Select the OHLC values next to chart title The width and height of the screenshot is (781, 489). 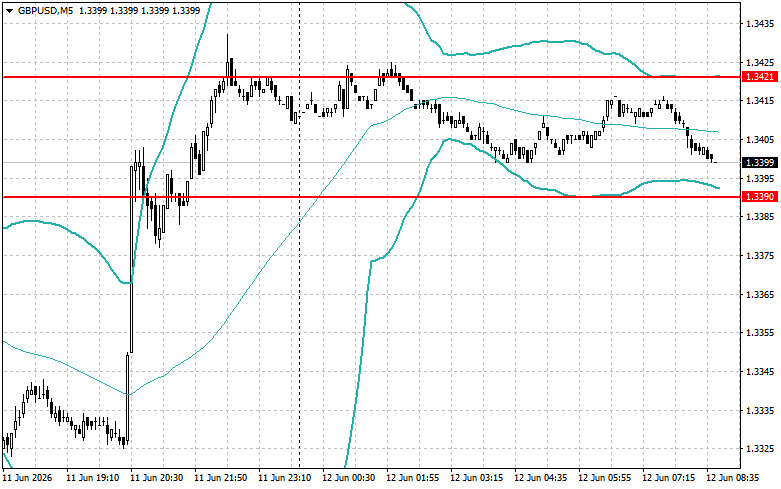click(139, 10)
